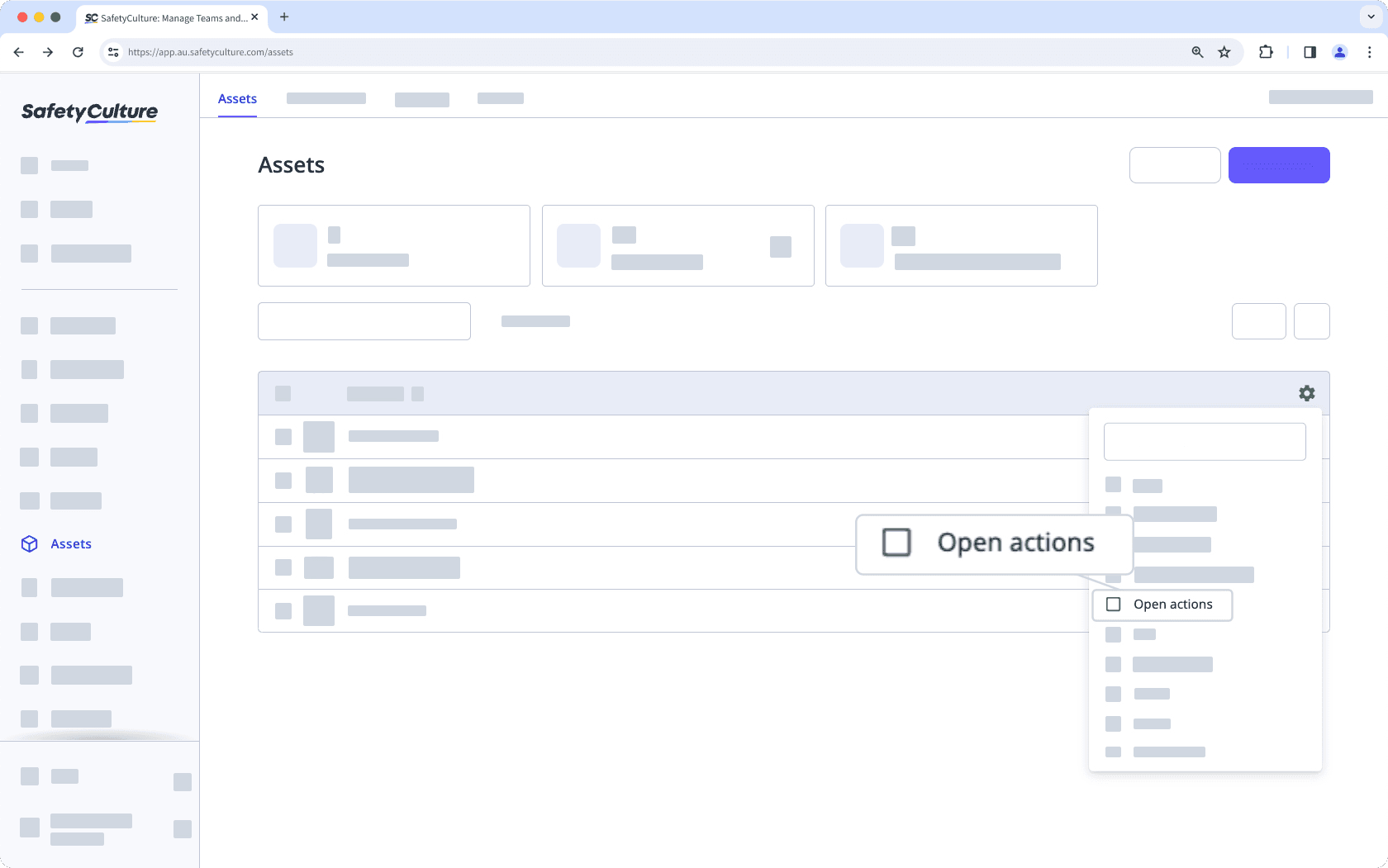Check the select-all checkbox in table header
Viewport: 1388px width, 868px height.
283,393
